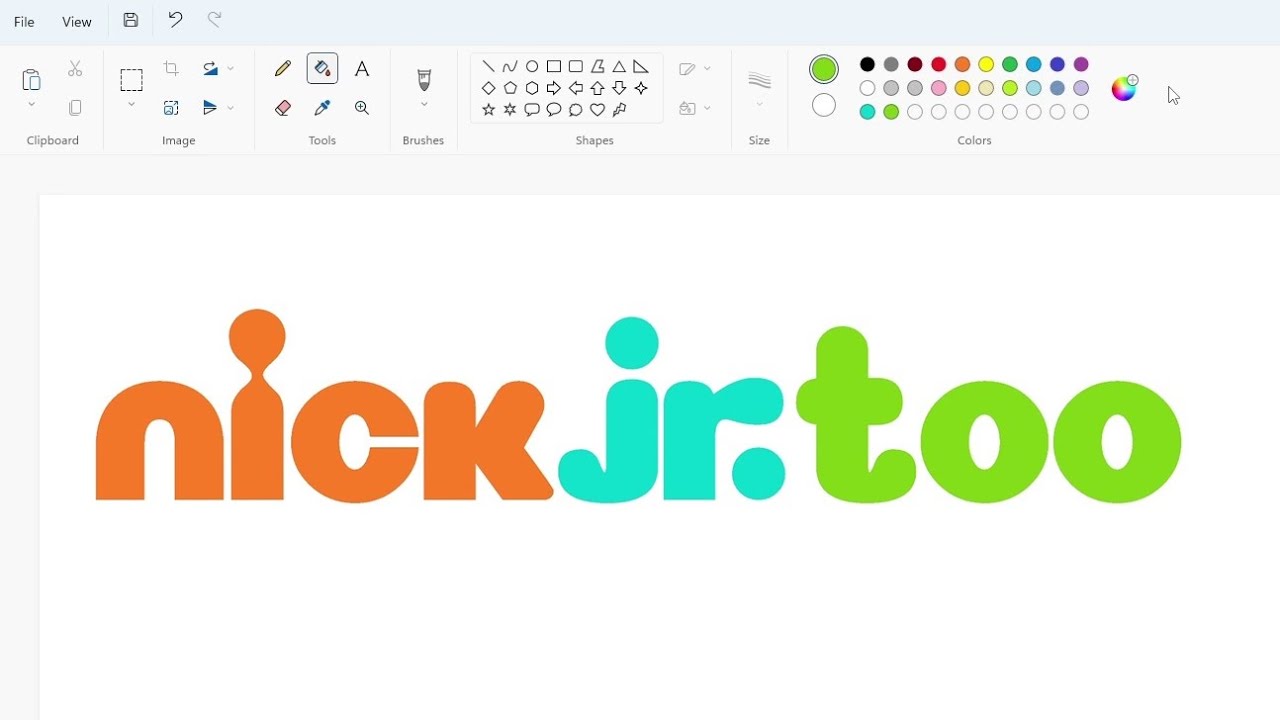Pick the Polygon shape
The width and height of the screenshot is (1280, 720).
tap(598, 67)
